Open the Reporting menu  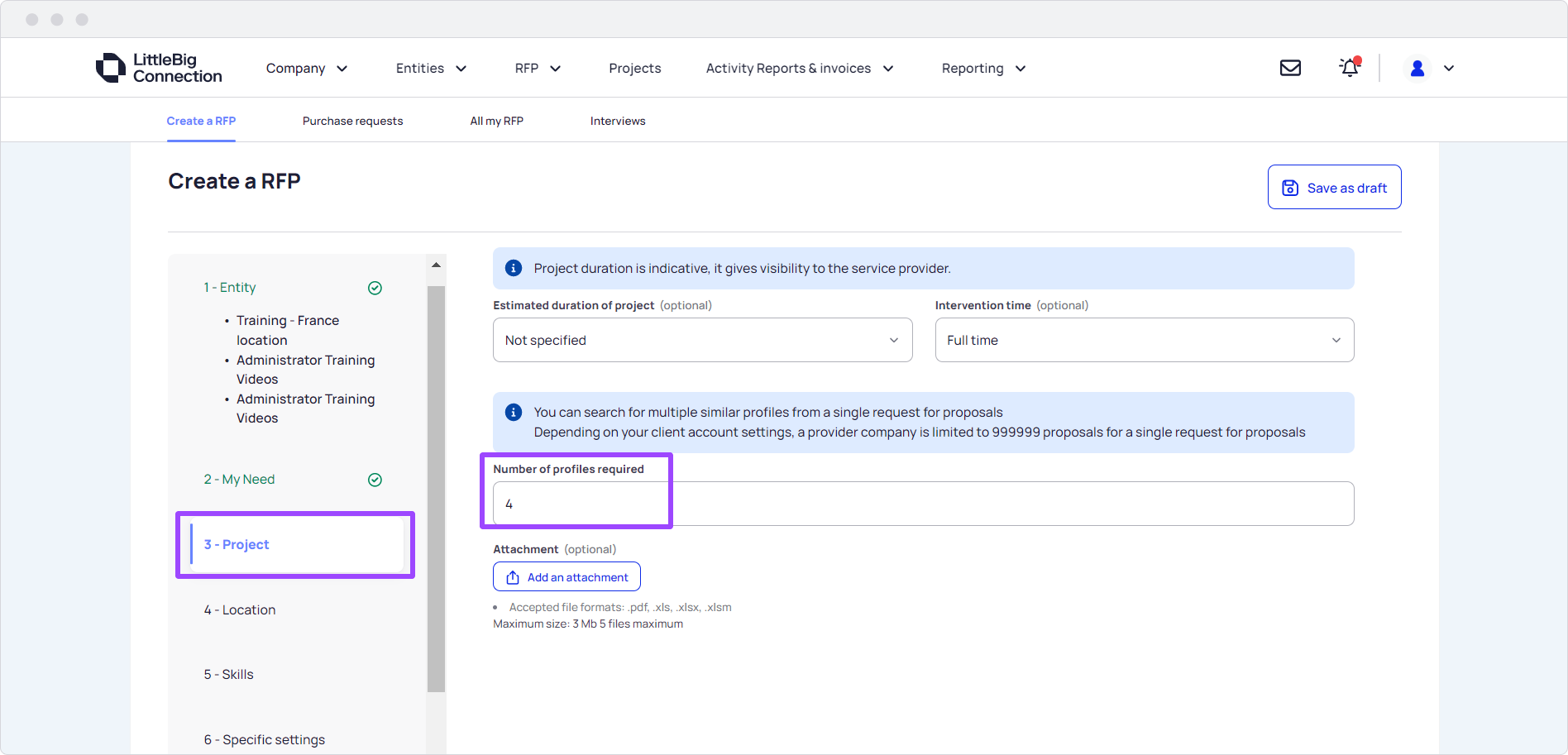click(x=983, y=69)
